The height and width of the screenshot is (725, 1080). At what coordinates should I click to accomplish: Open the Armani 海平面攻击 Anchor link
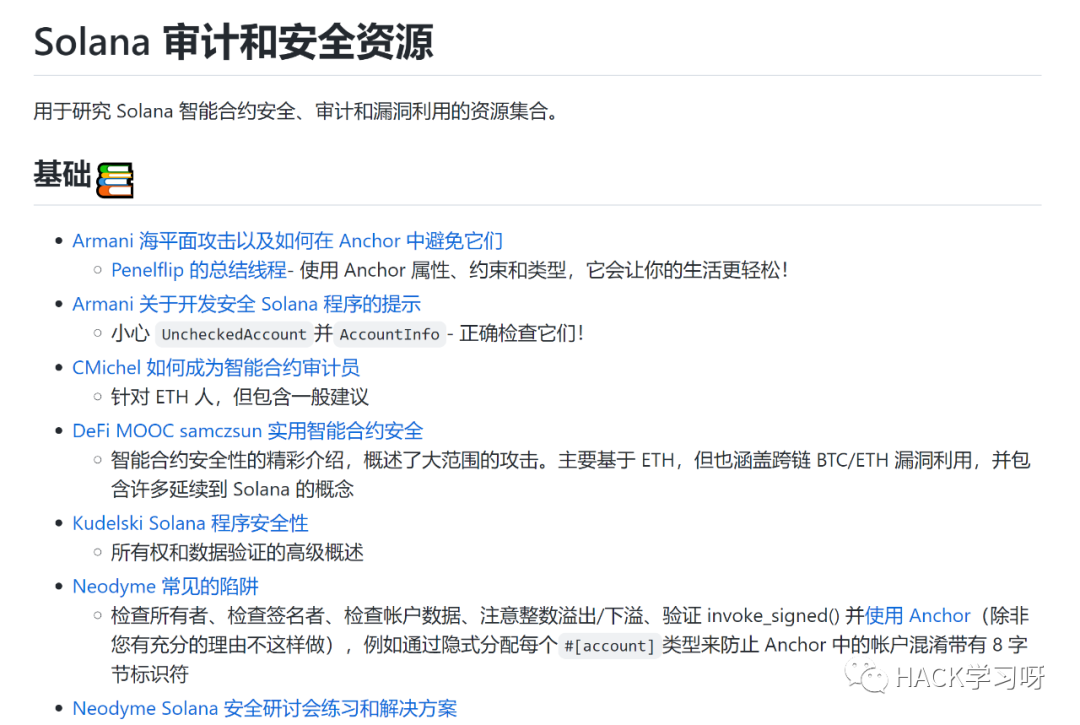(287, 241)
